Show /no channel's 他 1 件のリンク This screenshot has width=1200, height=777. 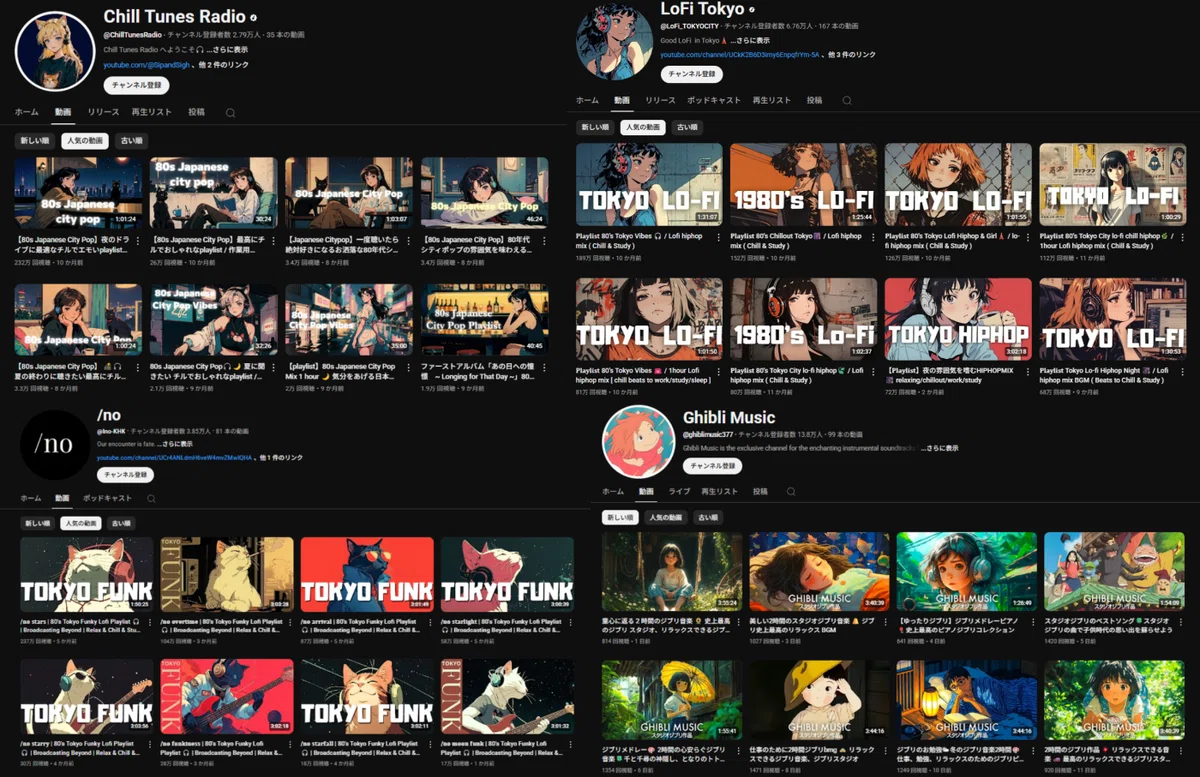pyautogui.click(x=281, y=457)
